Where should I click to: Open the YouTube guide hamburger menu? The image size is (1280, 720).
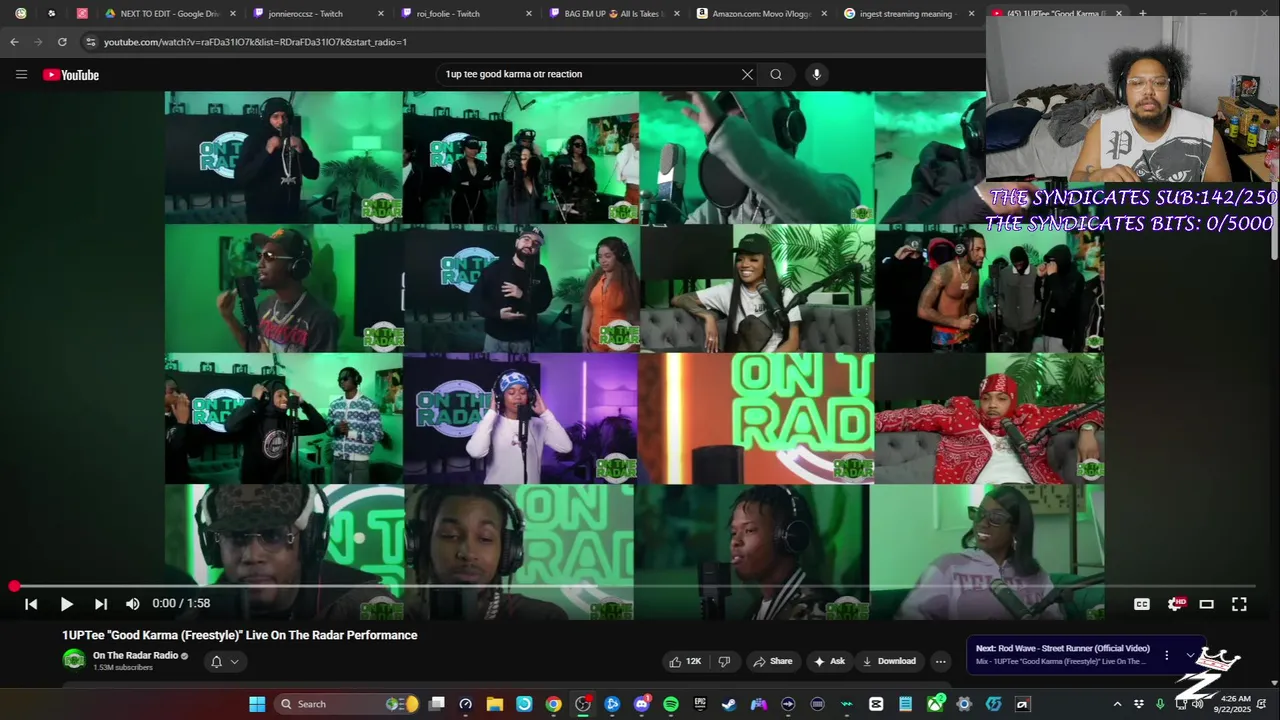pos(21,74)
